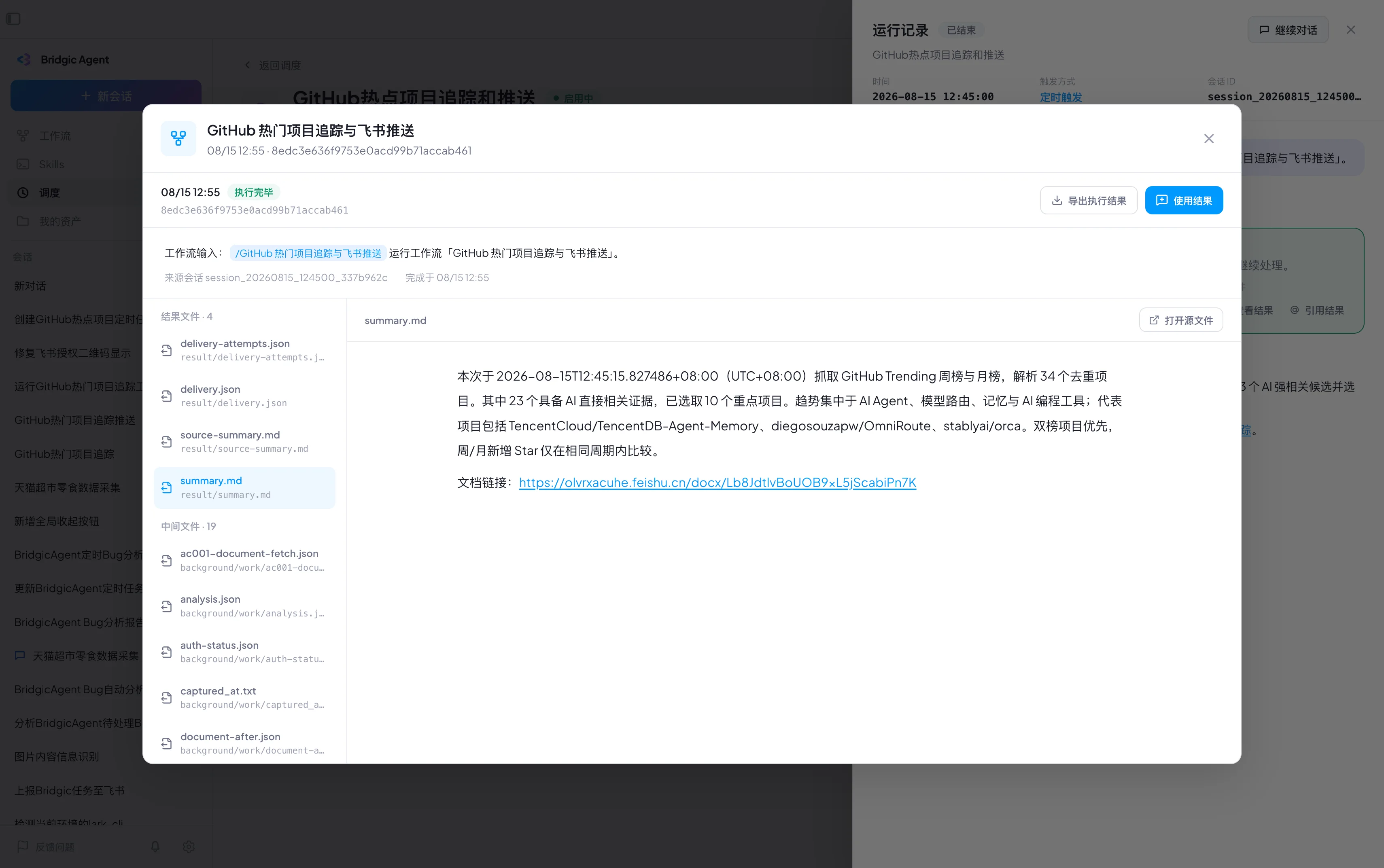Click the download icon in 导出执行结果
The width and height of the screenshot is (1384, 868).
click(1057, 200)
